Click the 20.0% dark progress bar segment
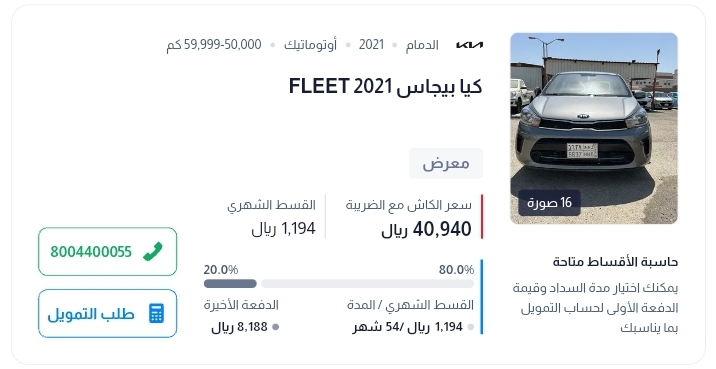The height and width of the screenshot is (369, 716). (230, 284)
